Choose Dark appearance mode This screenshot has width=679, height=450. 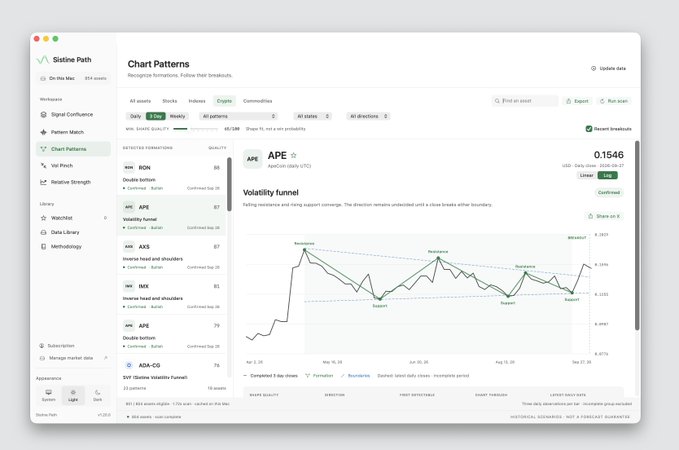(x=97, y=395)
